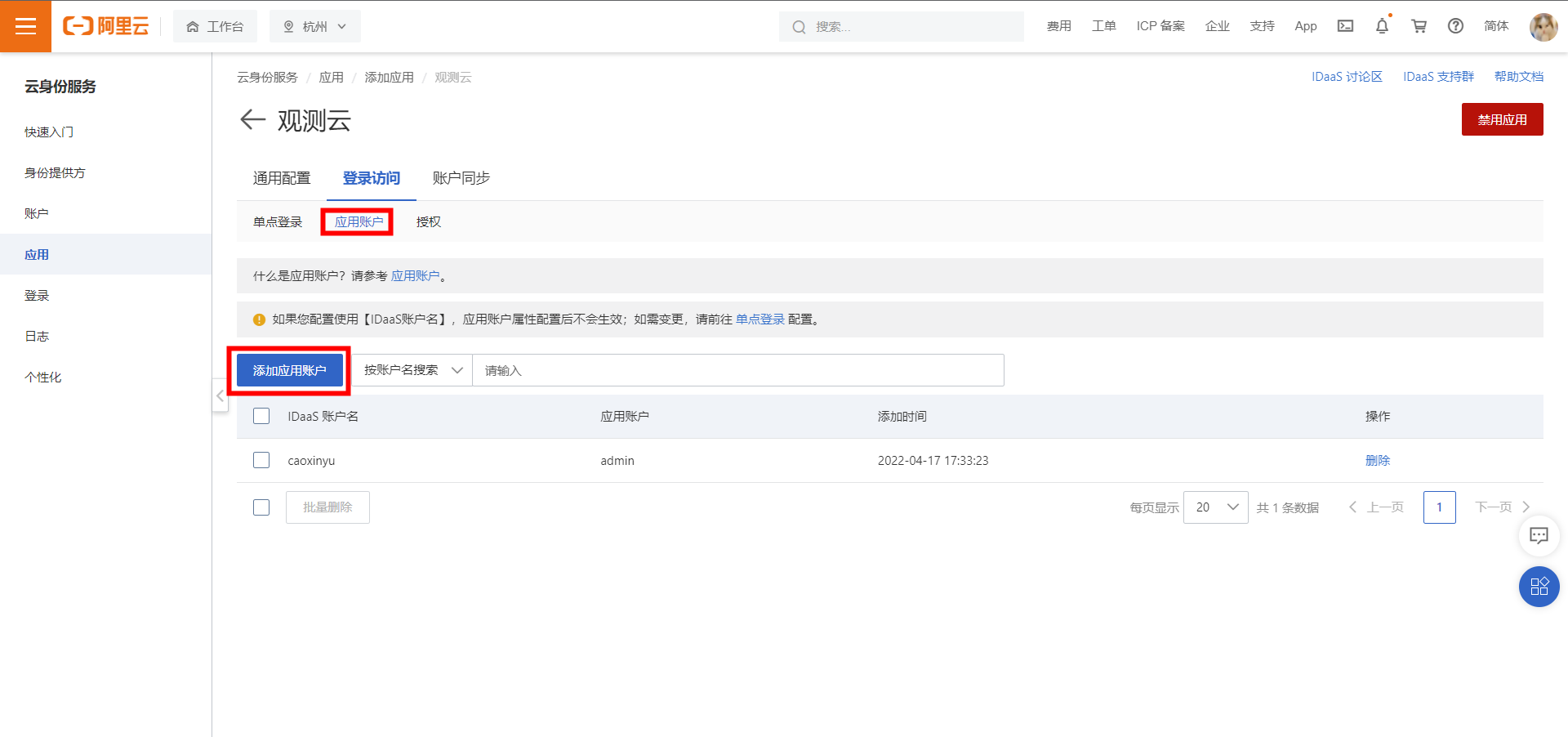Viewport: 1568px width, 737px height.
Task: Toggle the select-all header checkbox
Action: click(x=261, y=416)
